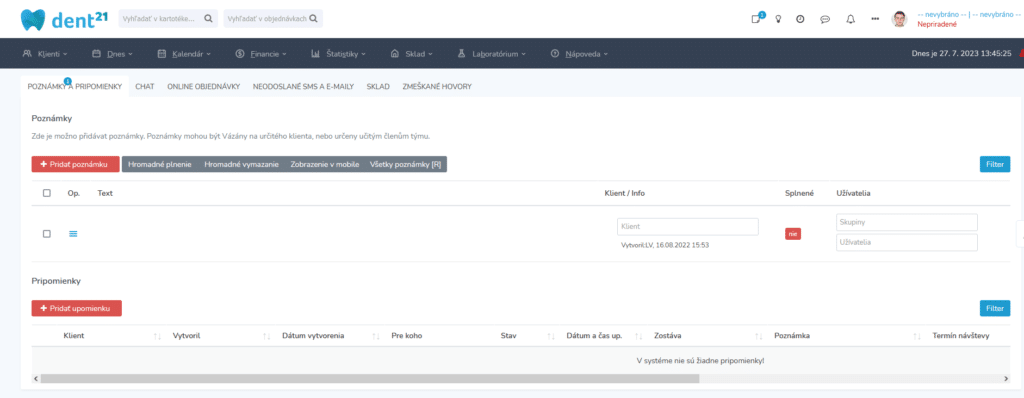
Task: Open the Užívatelia selector field in the note row
Action: pyautogui.click(x=906, y=242)
